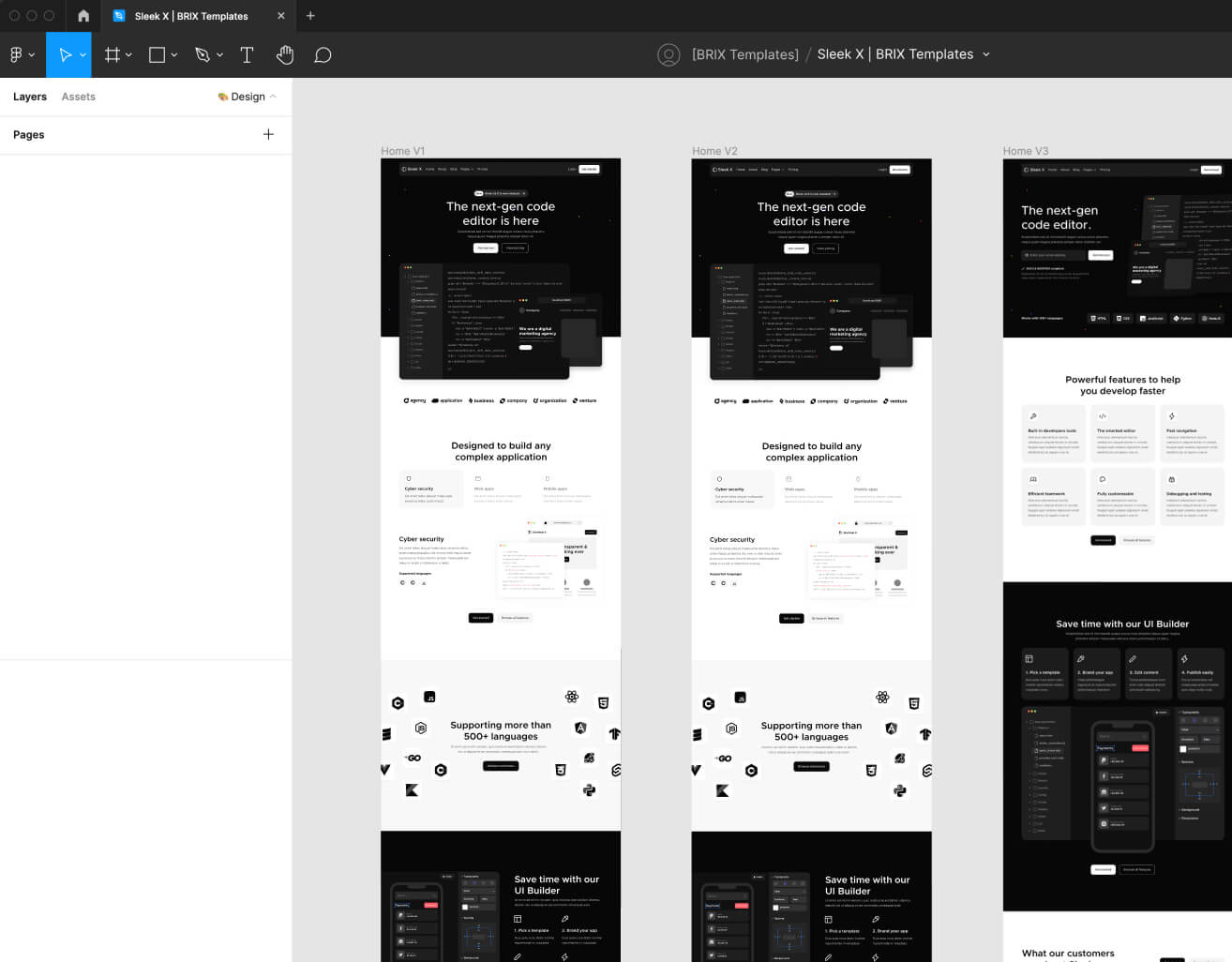
Task: Select the Hand tool
Action: [285, 54]
